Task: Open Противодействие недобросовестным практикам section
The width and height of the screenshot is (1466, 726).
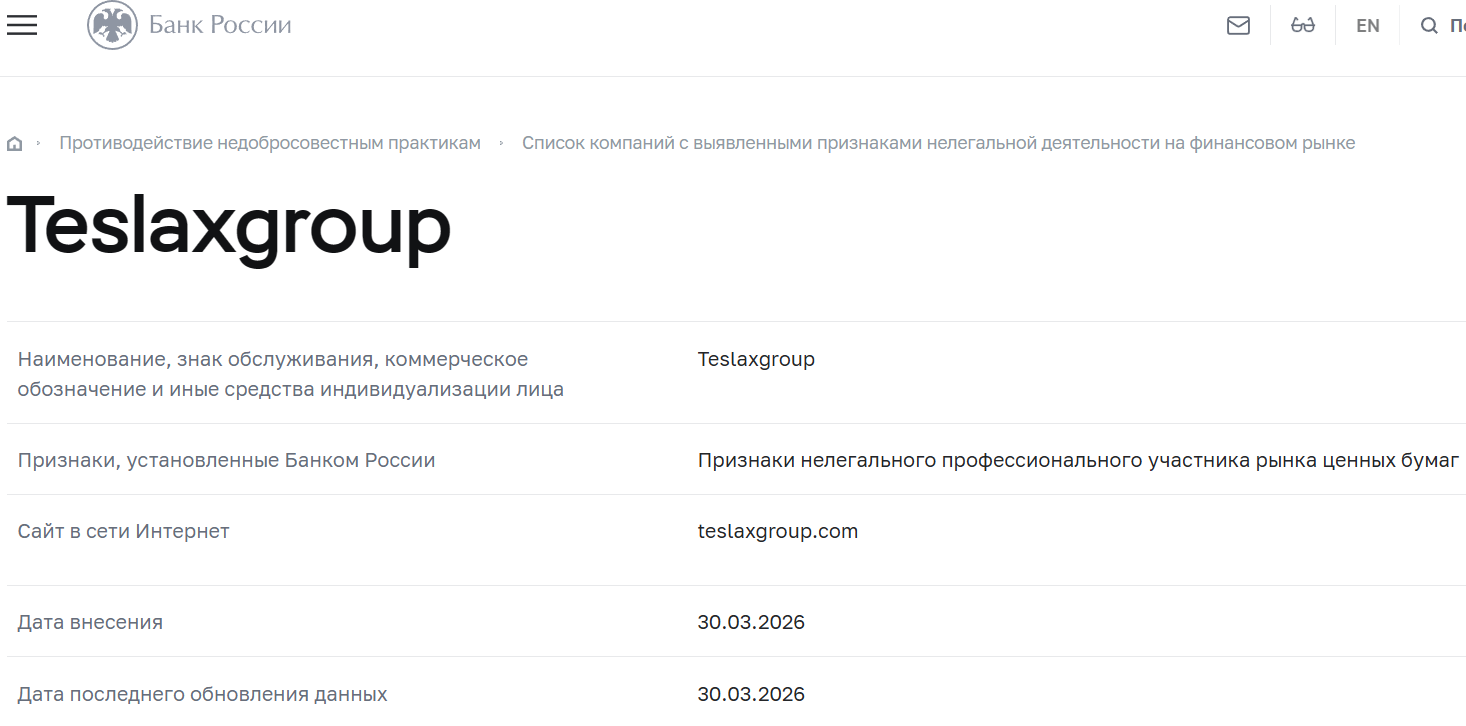Action: [x=271, y=142]
